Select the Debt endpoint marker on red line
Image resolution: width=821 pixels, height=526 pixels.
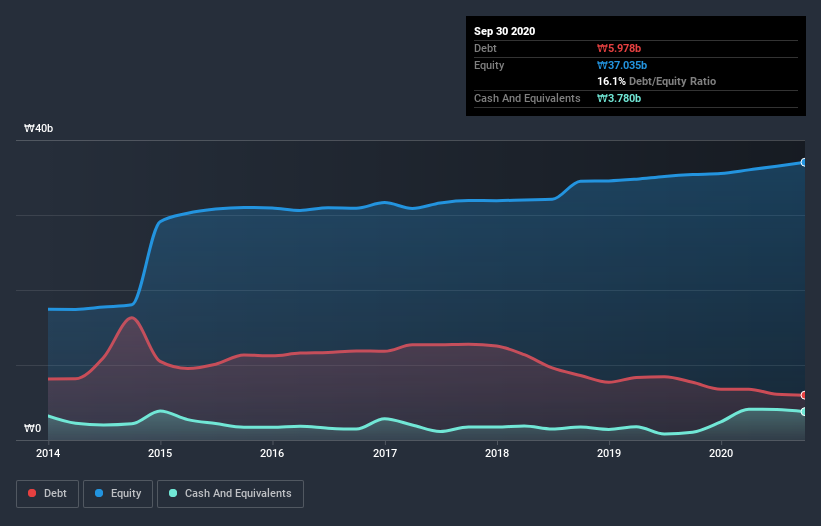pos(804,395)
